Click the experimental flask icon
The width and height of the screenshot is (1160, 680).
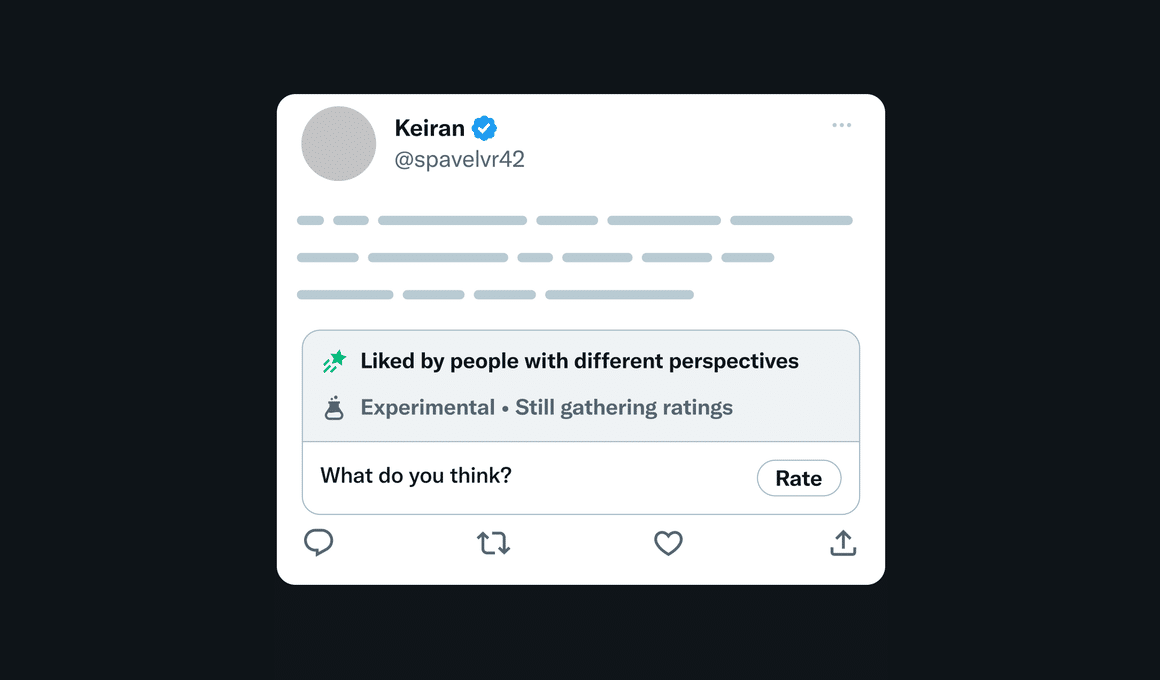334,408
